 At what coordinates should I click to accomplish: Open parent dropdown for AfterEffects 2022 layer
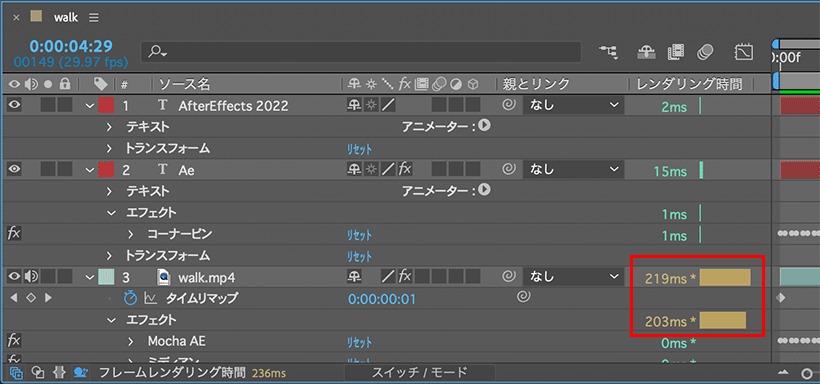pos(574,105)
